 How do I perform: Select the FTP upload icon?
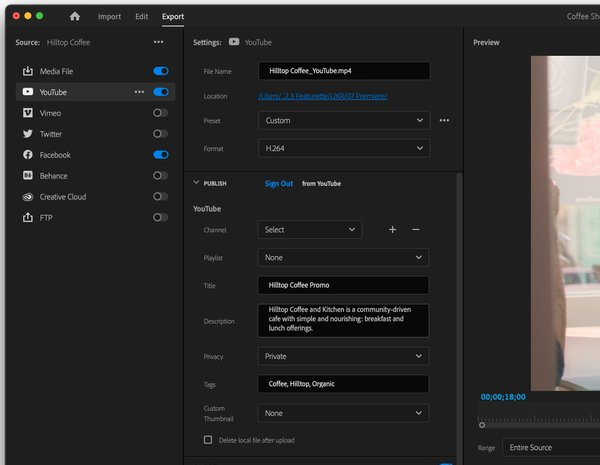27,218
